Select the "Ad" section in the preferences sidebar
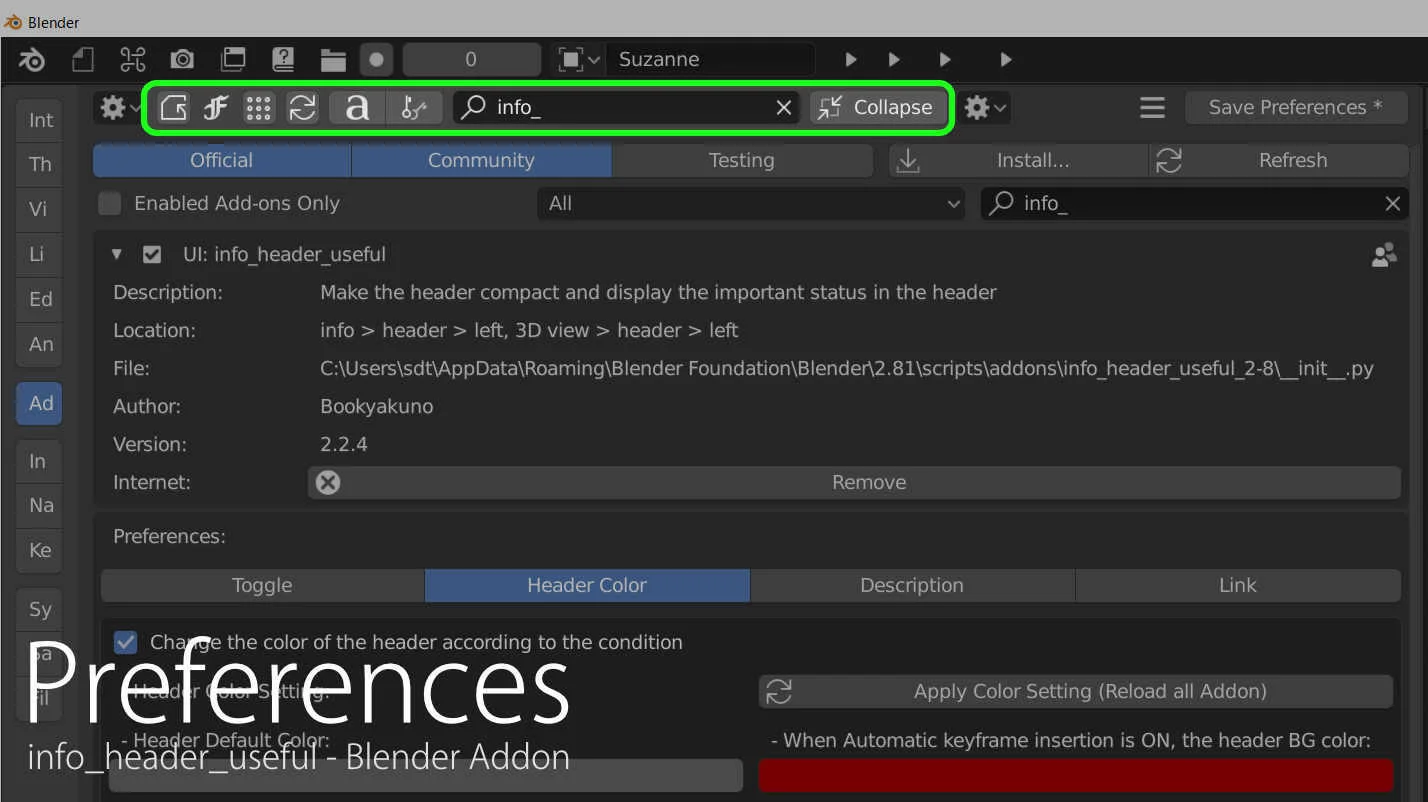The image size is (1428, 802). [39, 403]
